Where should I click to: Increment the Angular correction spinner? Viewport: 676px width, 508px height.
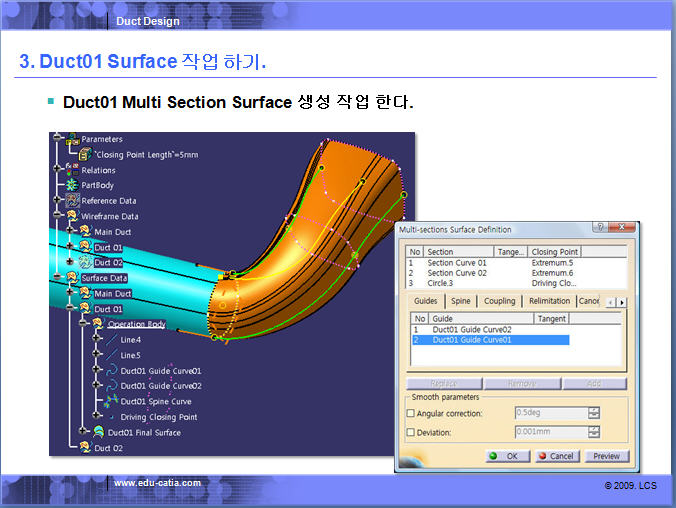coord(594,410)
